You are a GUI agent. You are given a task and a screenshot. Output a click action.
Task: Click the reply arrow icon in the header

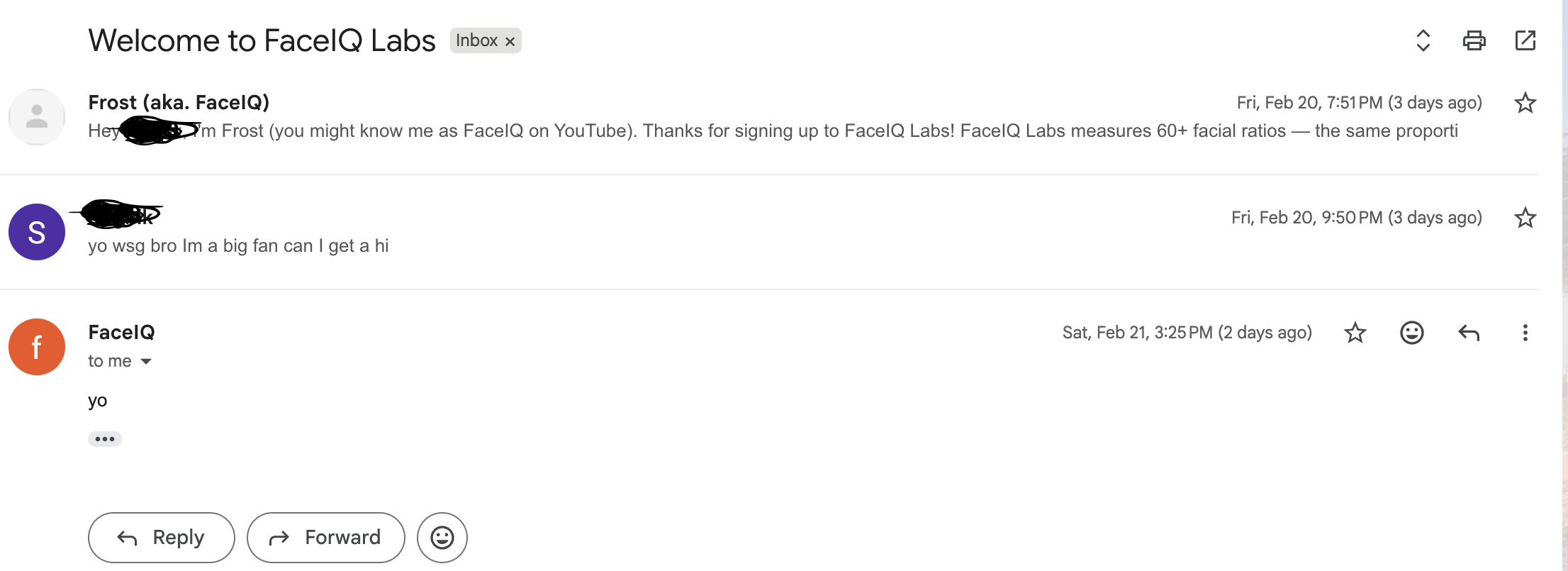coord(1468,333)
